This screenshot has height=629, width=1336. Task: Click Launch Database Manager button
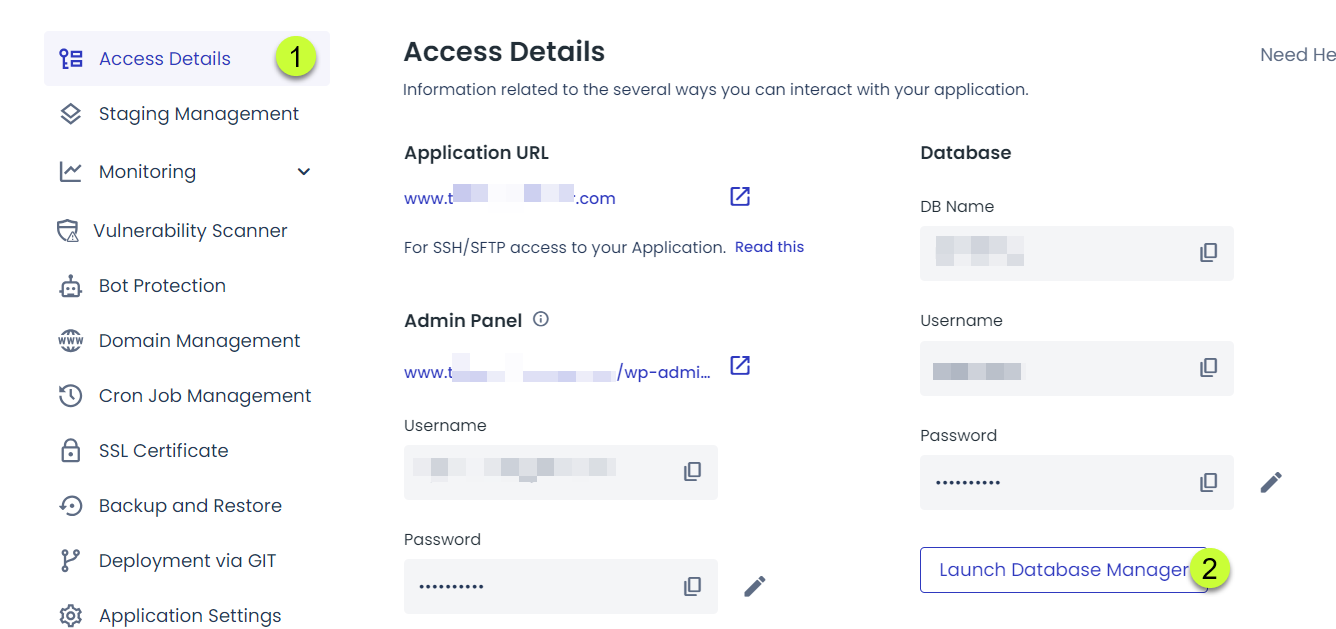(1064, 570)
